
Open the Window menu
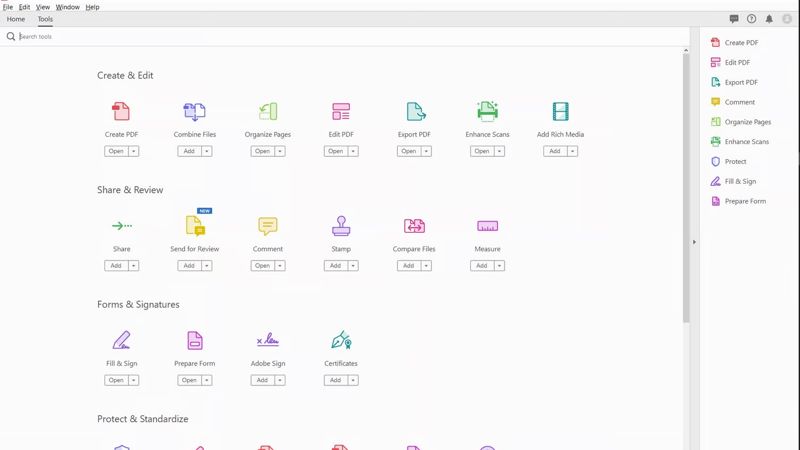pyautogui.click(x=67, y=7)
